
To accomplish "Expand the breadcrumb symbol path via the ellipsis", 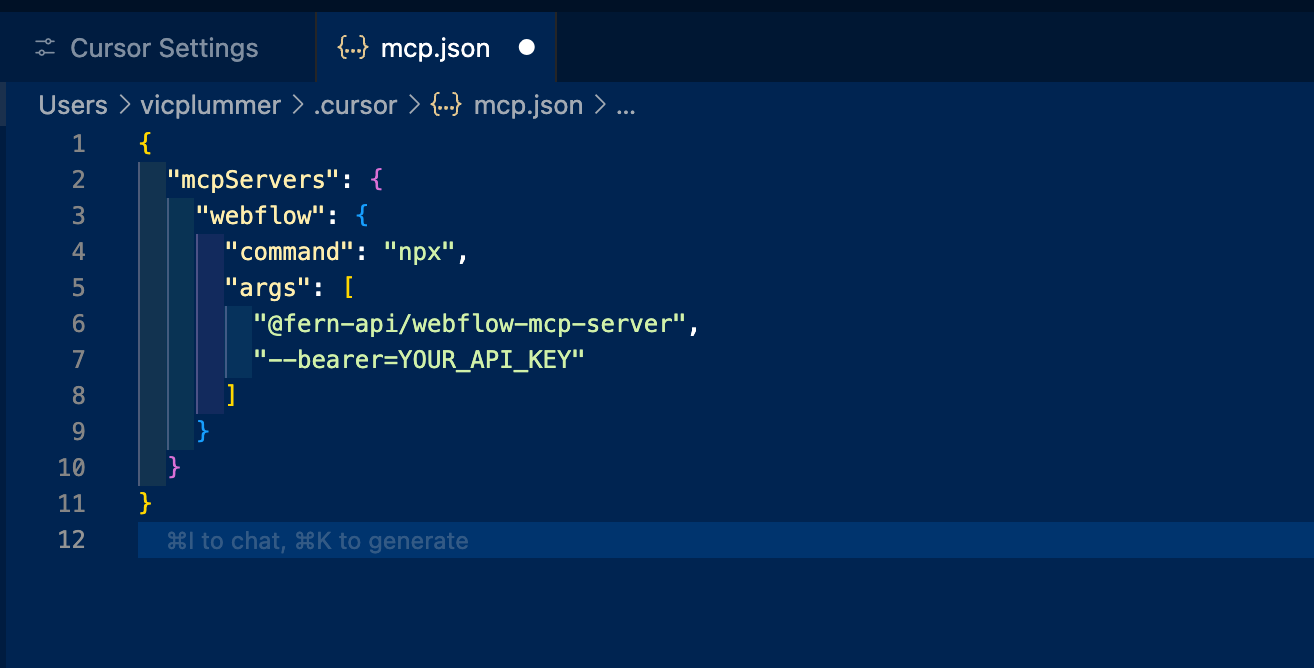I will [x=626, y=105].
